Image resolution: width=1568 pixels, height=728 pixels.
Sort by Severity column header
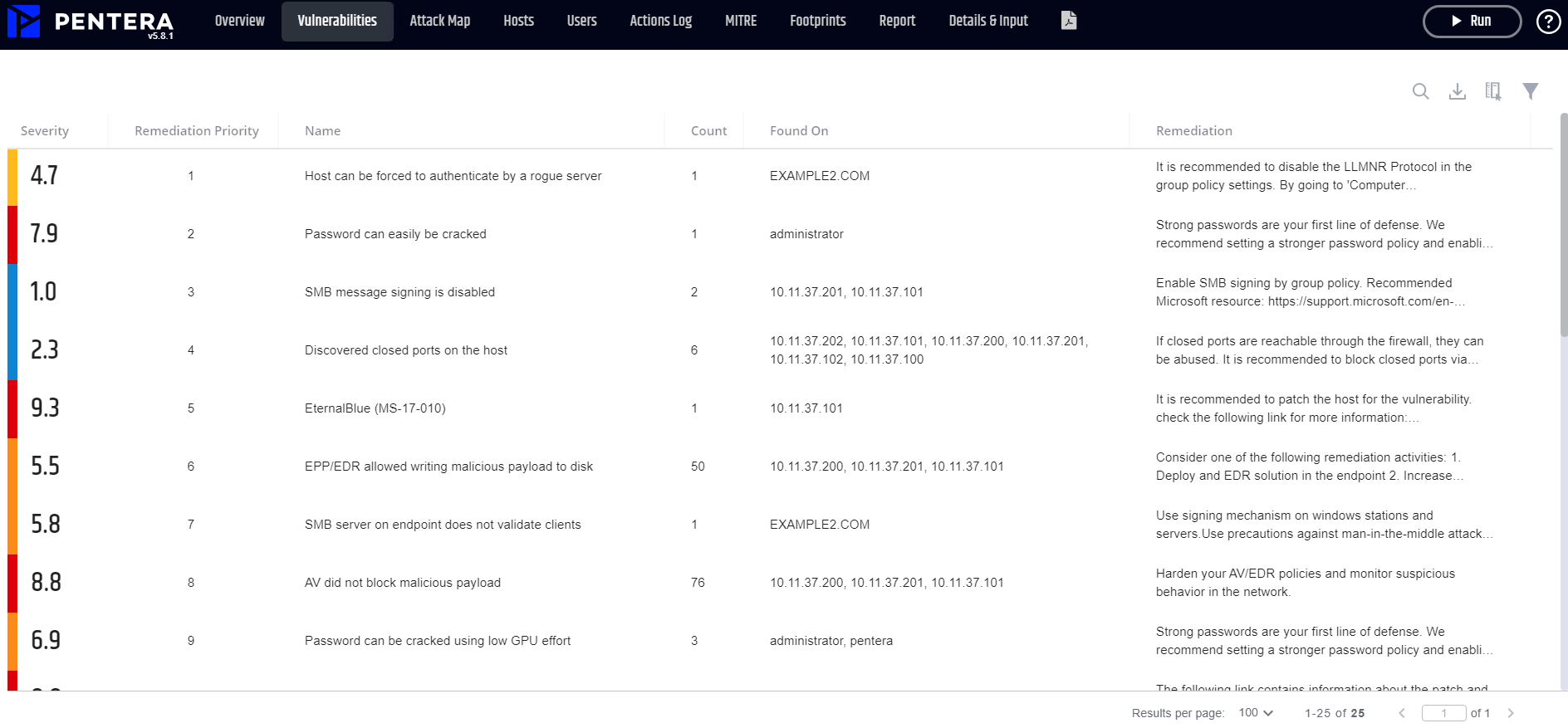pyautogui.click(x=45, y=131)
